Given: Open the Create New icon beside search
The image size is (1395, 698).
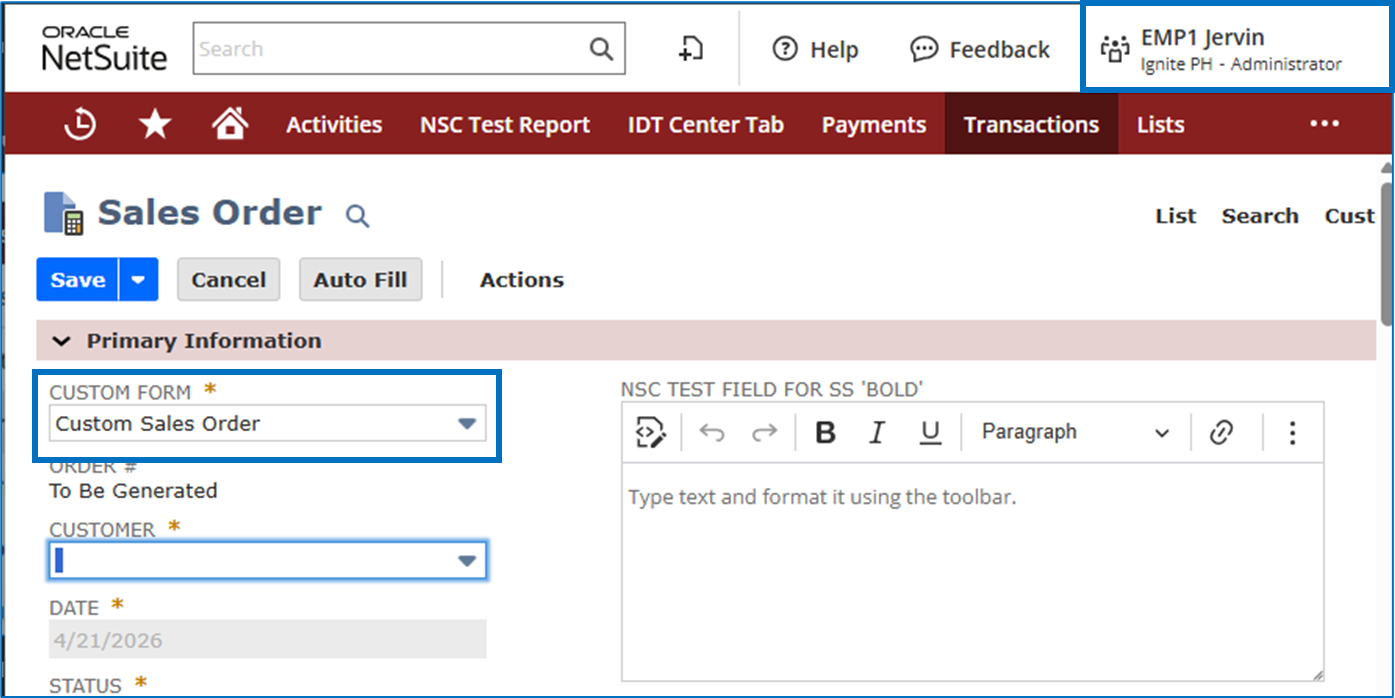Looking at the screenshot, I should pyautogui.click(x=691, y=49).
